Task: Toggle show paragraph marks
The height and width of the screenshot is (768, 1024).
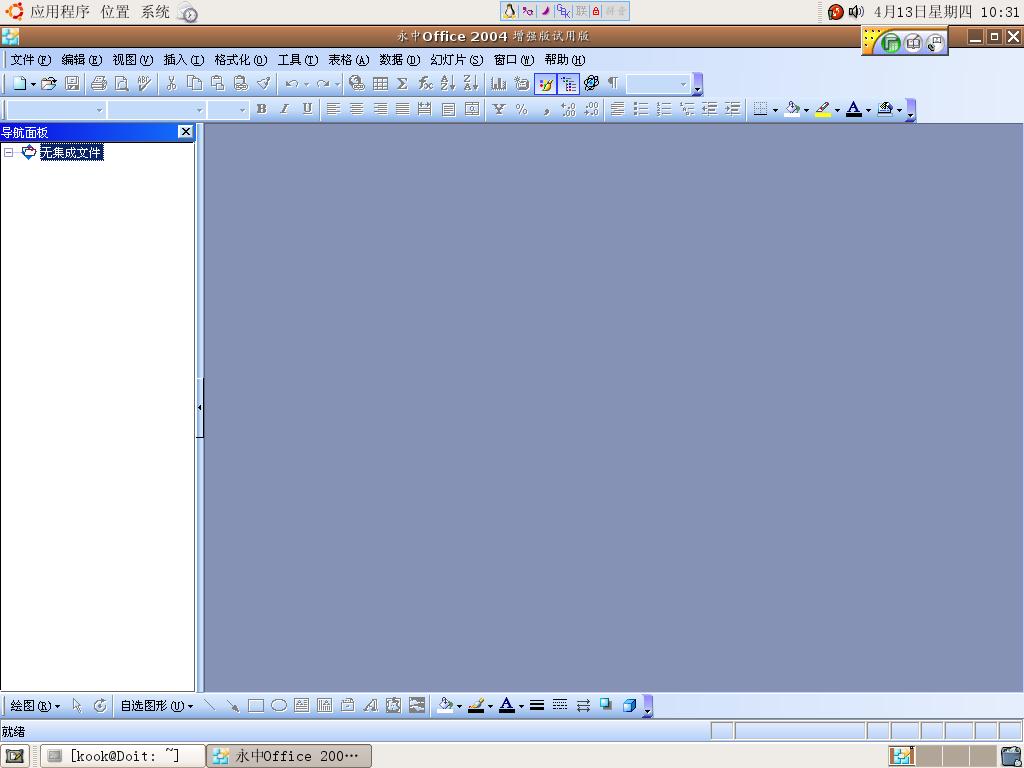Action: [613, 84]
